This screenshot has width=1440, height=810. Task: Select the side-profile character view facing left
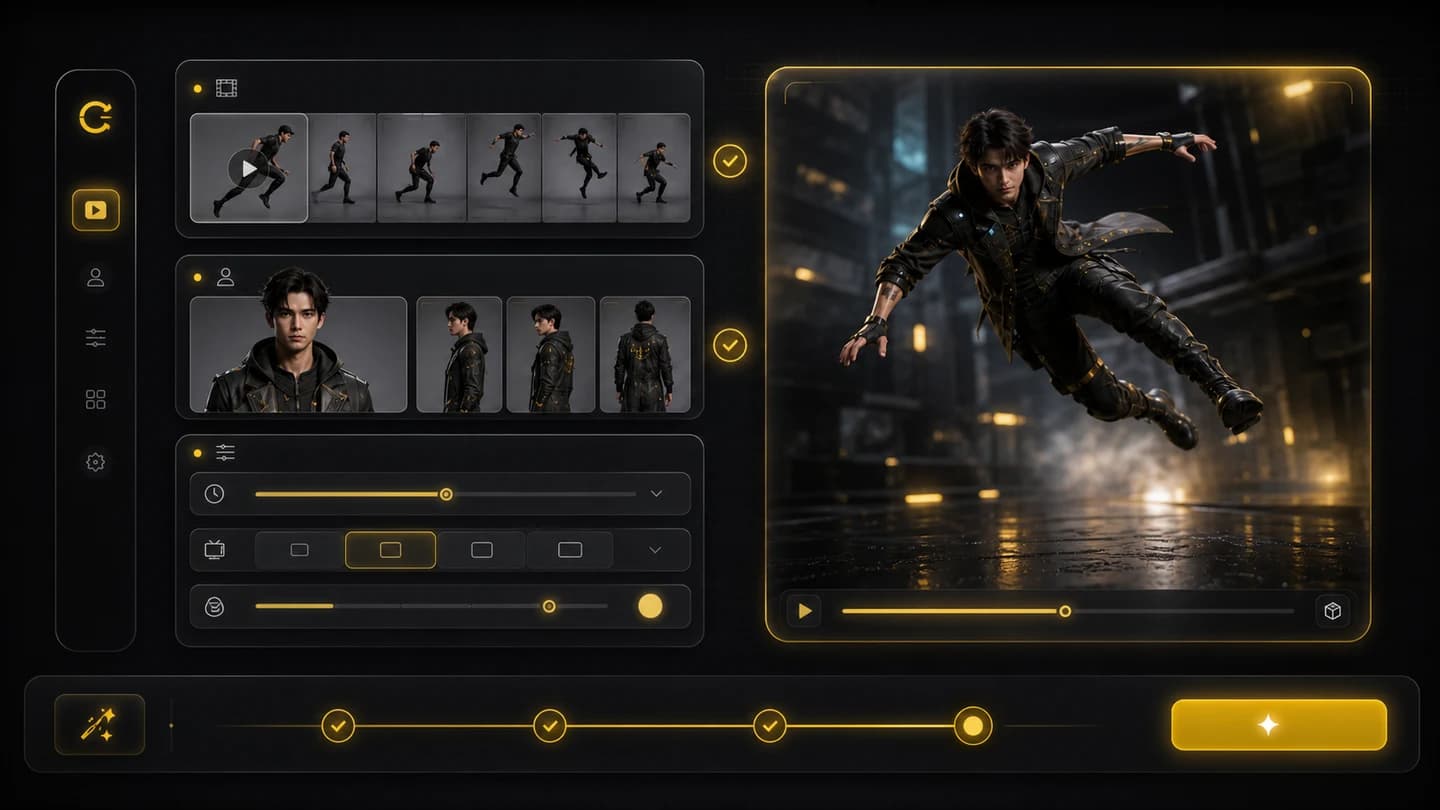tap(459, 354)
